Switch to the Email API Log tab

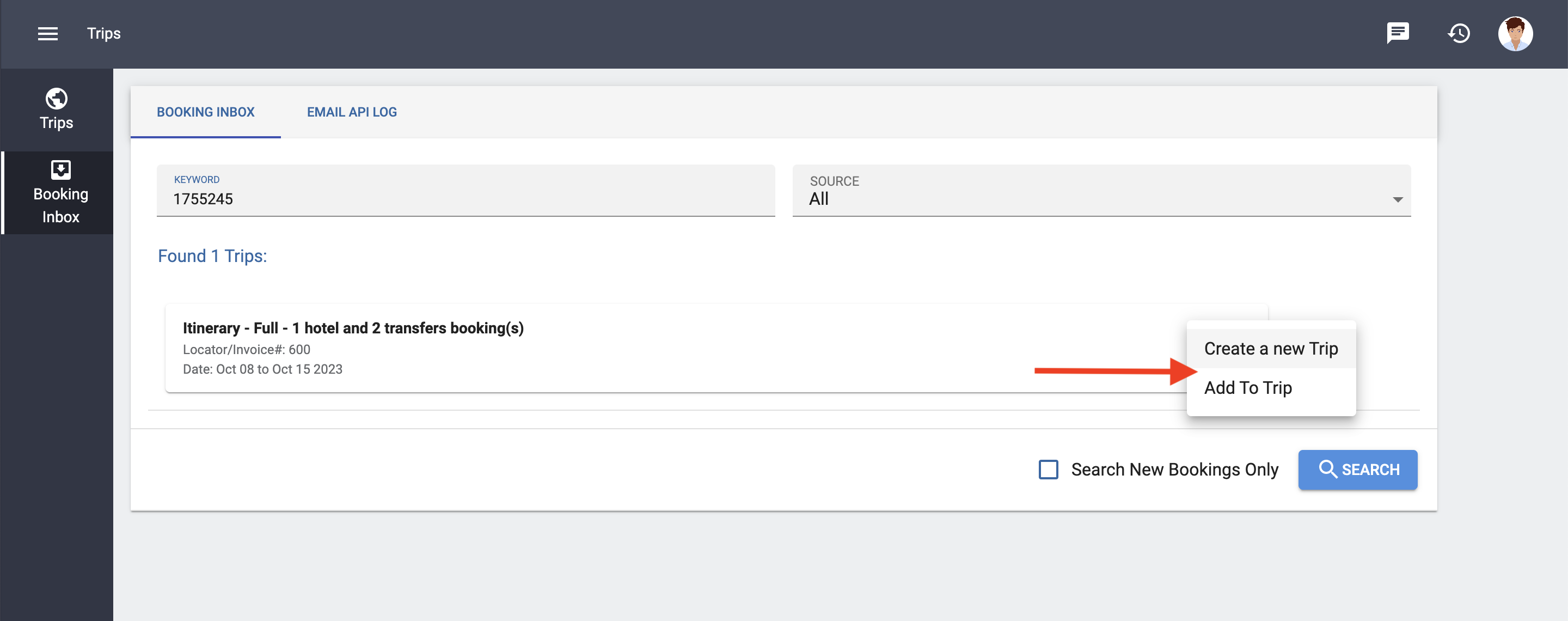[352, 112]
